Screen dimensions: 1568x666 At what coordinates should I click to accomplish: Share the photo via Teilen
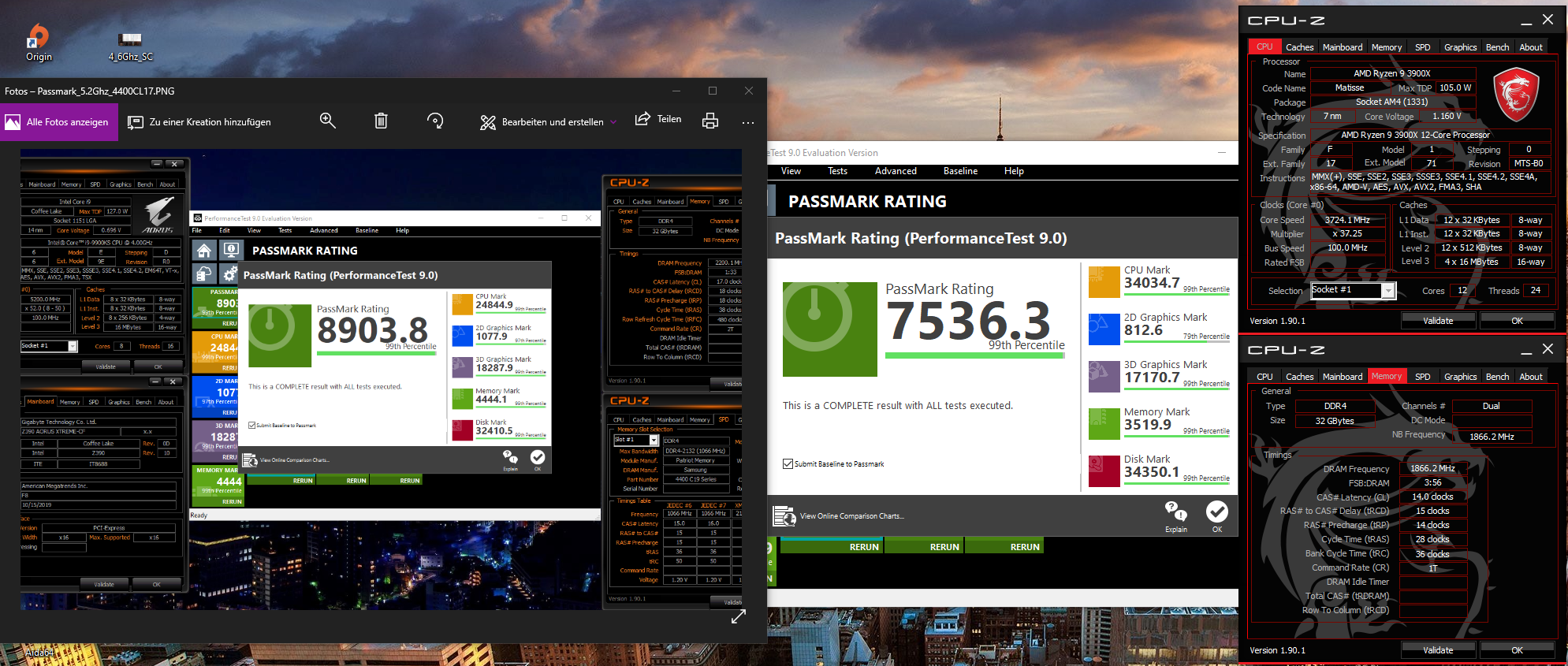point(658,119)
